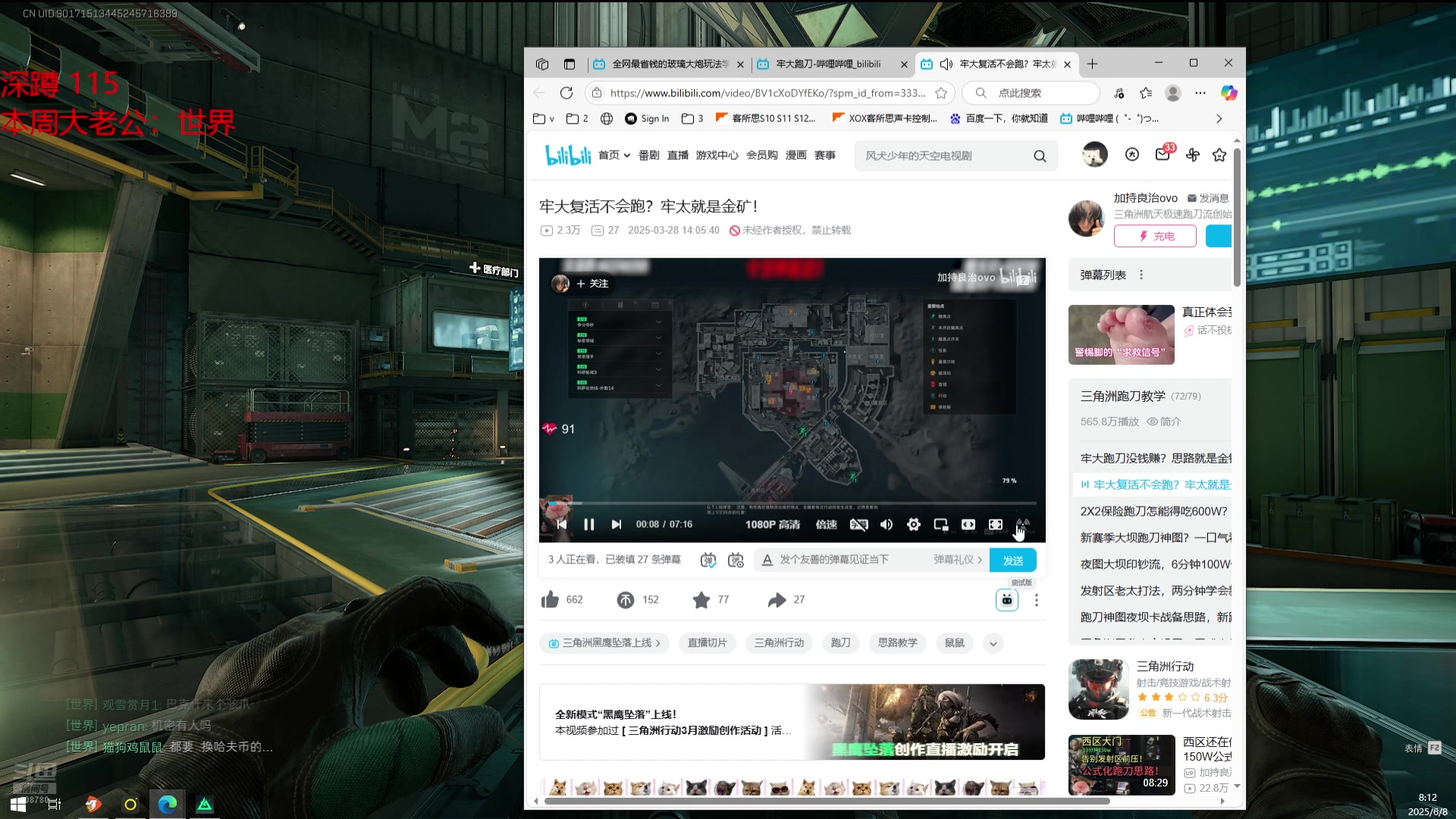Image resolution: width=1456 pixels, height=819 pixels.
Task: Open 番剧 in bilibili navigation
Action: (648, 155)
